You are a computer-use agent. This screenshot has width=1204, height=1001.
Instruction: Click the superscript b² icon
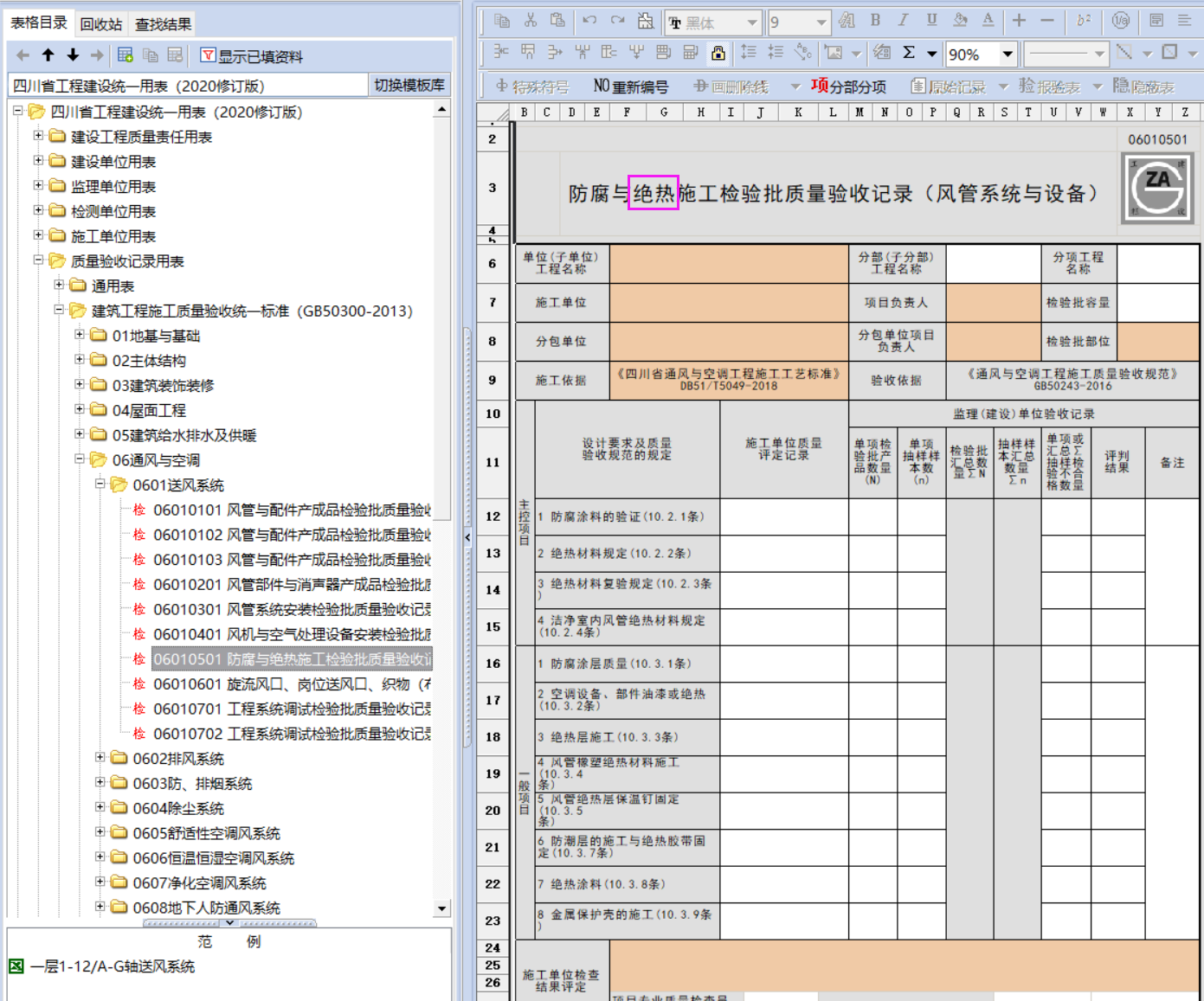click(1084, 20)
